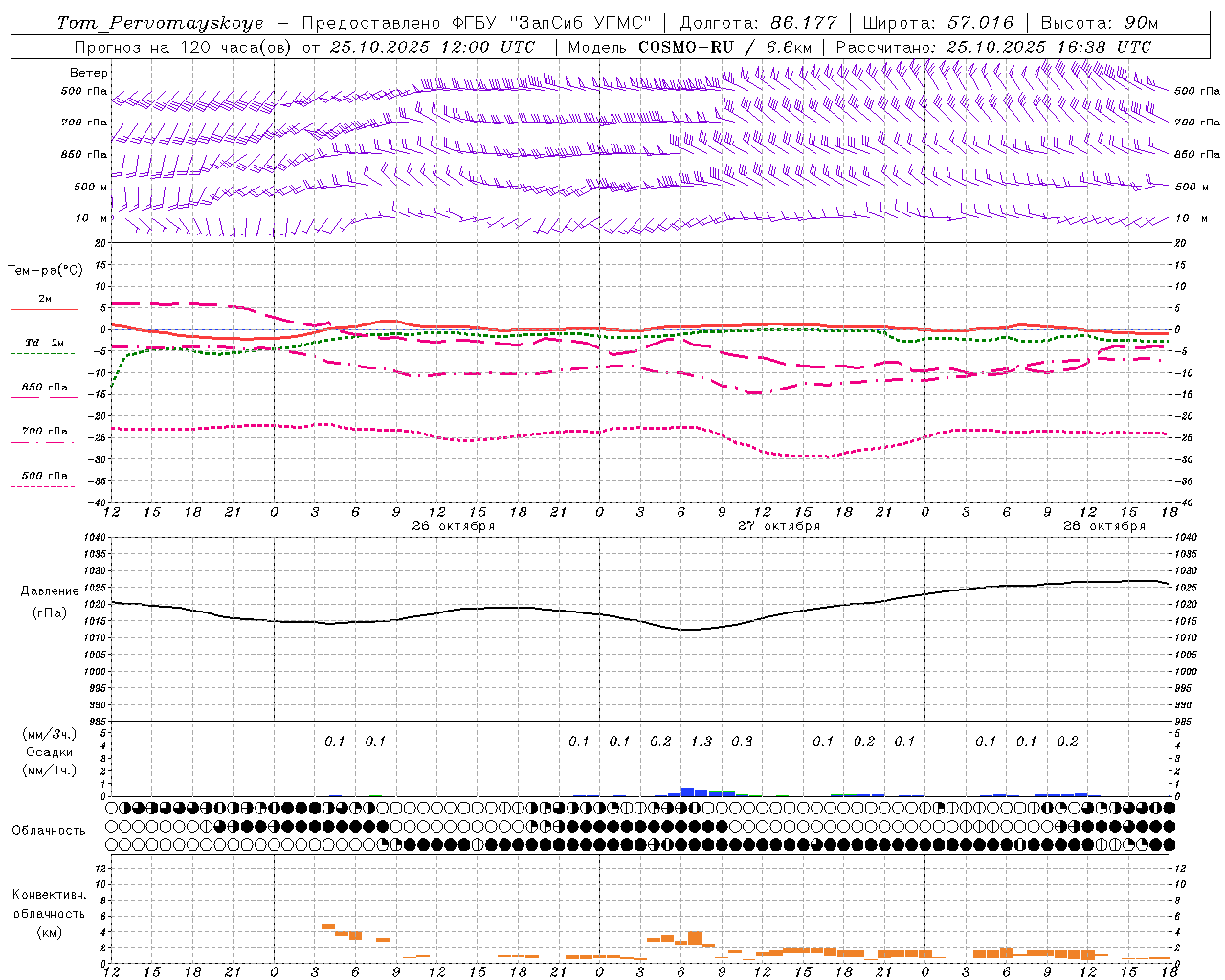
Task: Click the Td 2м legend entry
Action: pos(44,343)
